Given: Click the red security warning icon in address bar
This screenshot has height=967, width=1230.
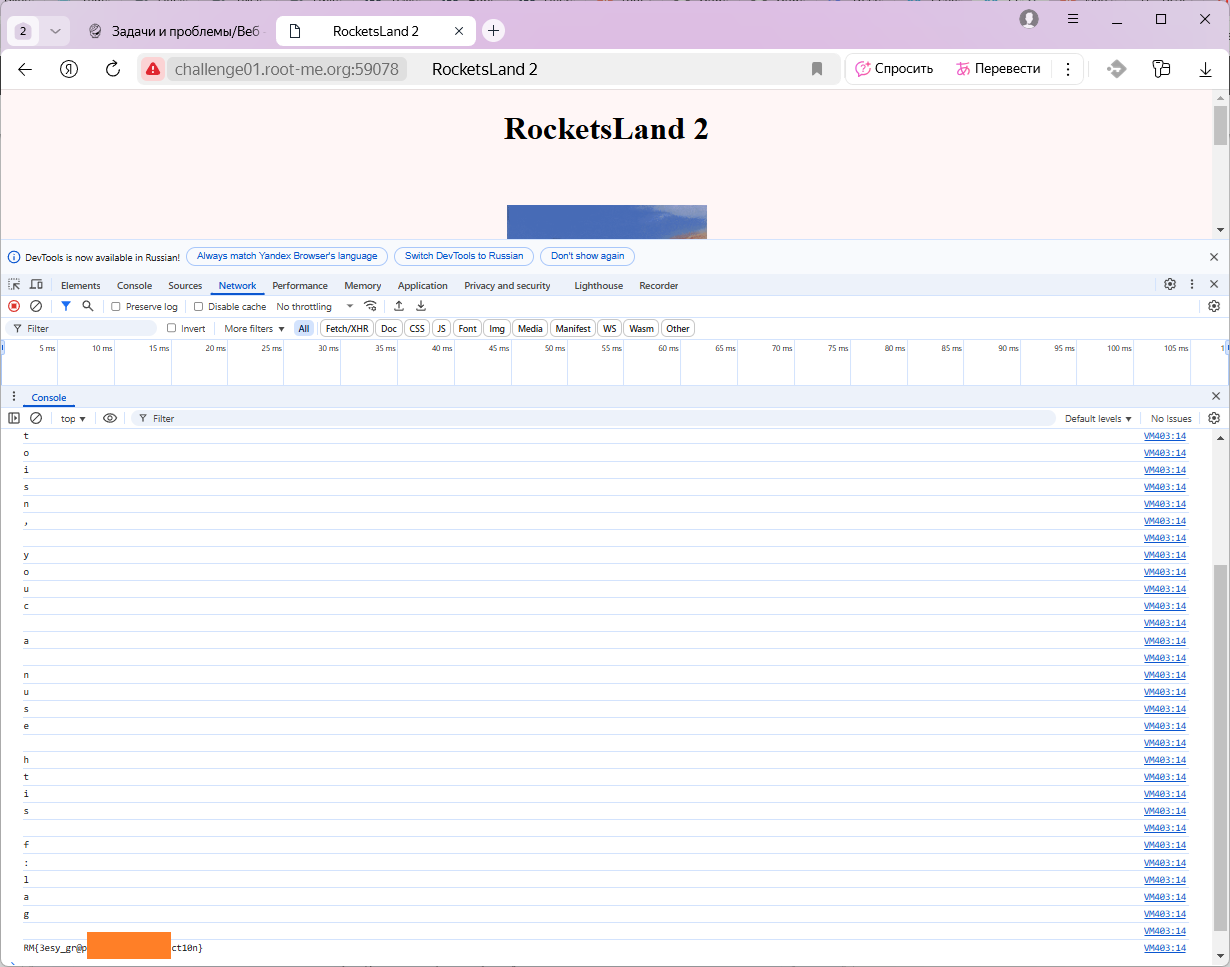Looking at the screenshot, I should 152,69.
